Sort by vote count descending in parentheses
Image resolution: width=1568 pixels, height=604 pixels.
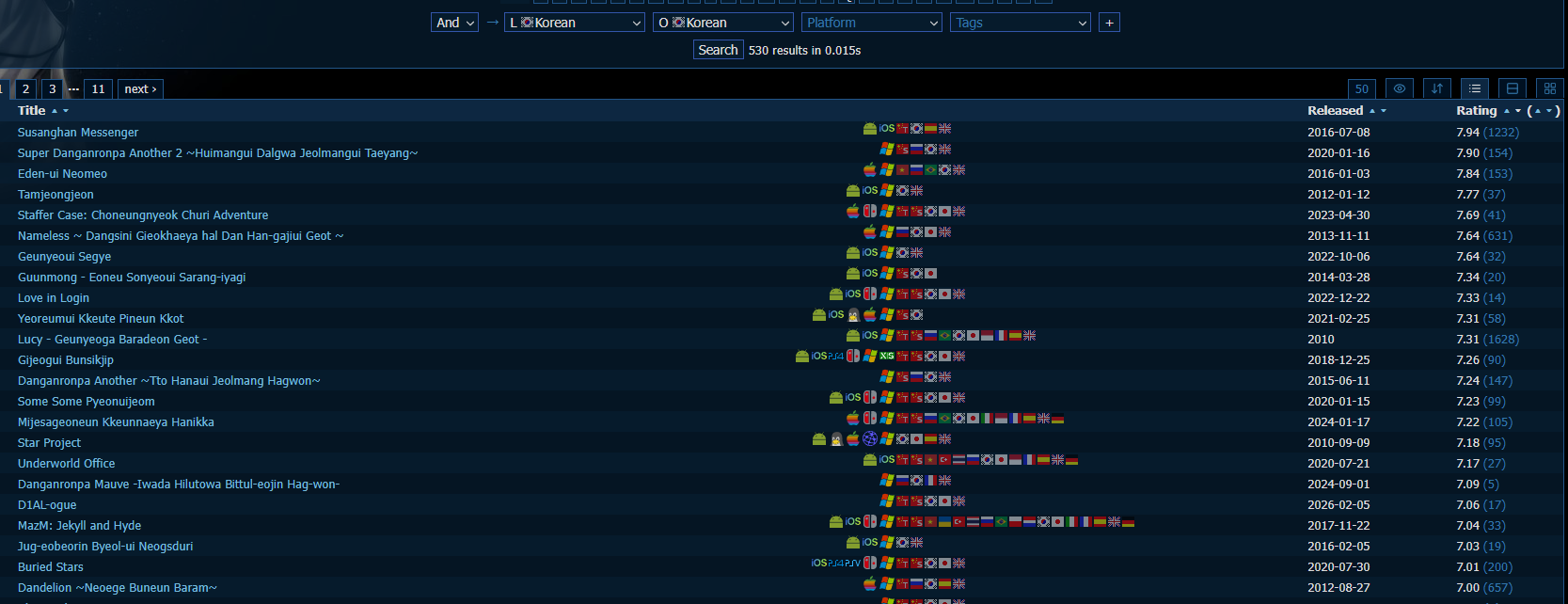point(1549,111)
